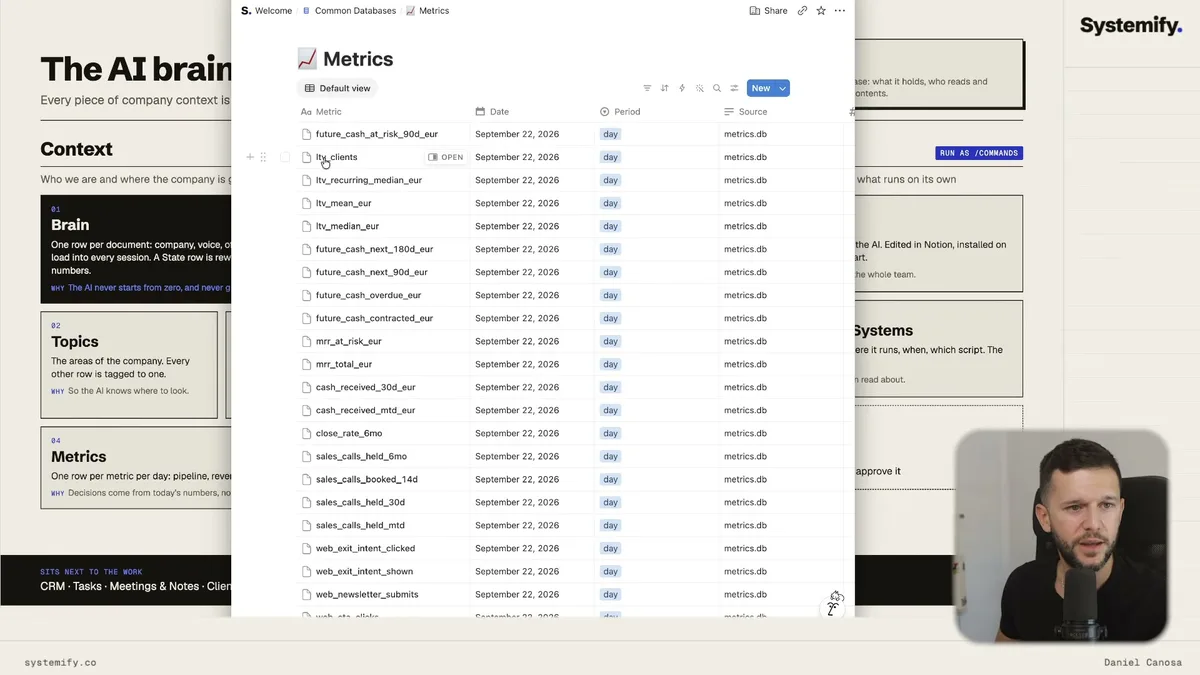Open the web_newsletter_submits metric
The height and width of the screenshot is (675, 1200).
click(367, 594)
